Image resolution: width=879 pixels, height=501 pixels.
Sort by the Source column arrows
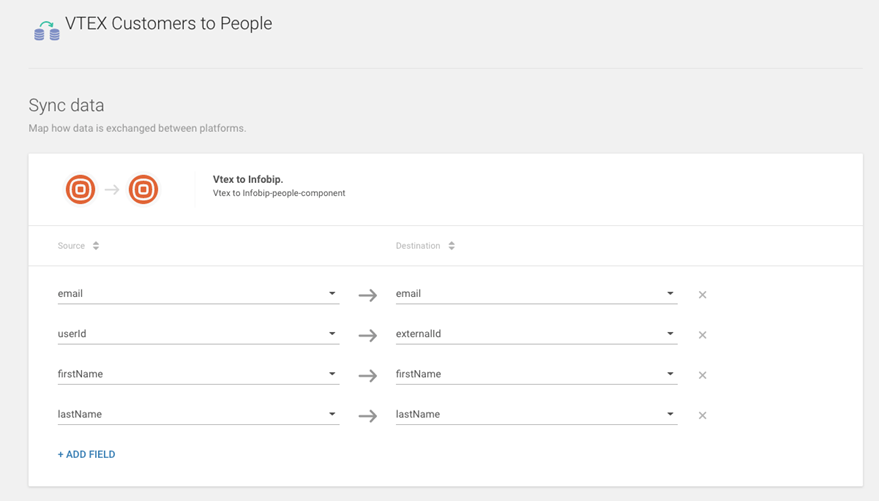click(x=96, y=246)
